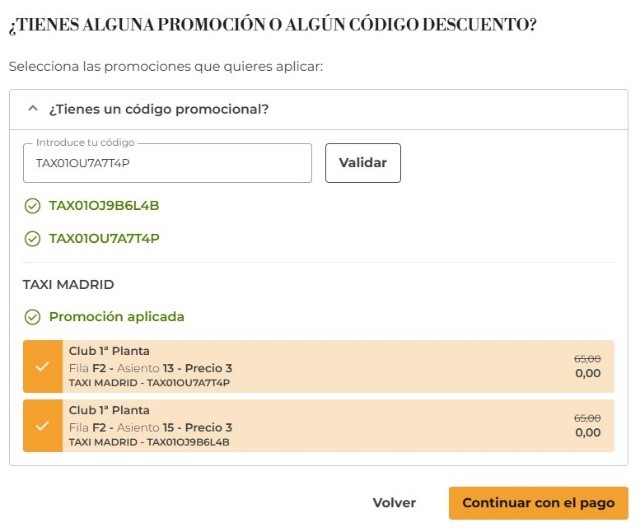Click the 0,00 discounted price for Asiento 15

pyautogui.click(x=587, y=433)
